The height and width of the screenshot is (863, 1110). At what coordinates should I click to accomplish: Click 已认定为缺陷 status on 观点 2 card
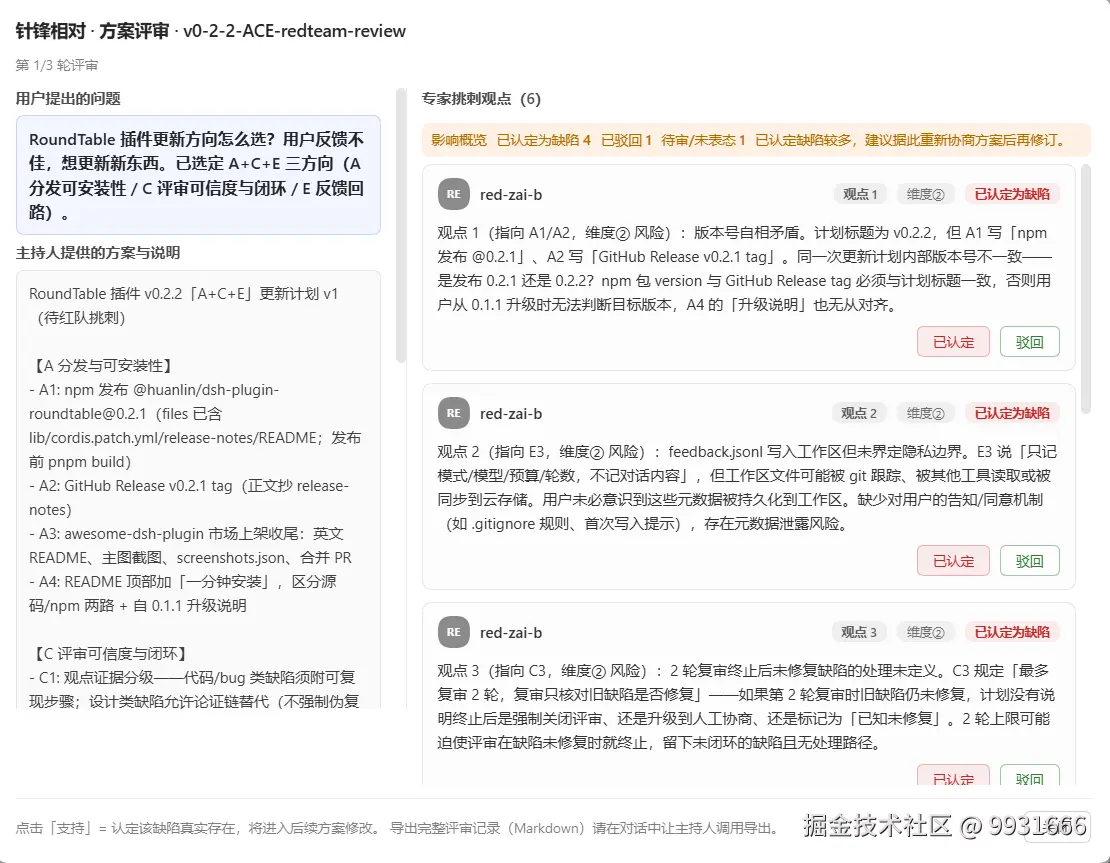click(x=1012, y=413)
